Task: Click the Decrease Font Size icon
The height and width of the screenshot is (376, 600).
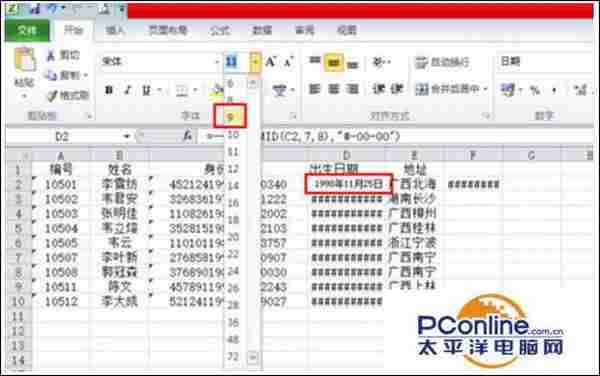Action: pos(289,62)
